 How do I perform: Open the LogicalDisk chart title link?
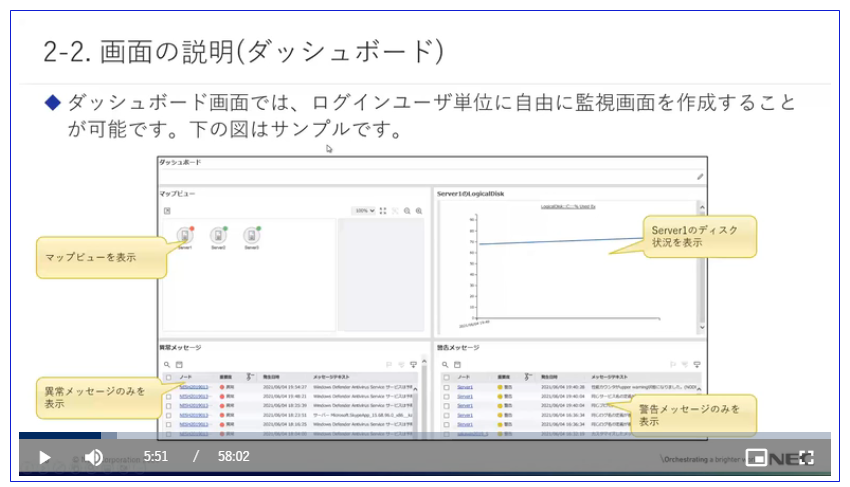click(568, 207)
